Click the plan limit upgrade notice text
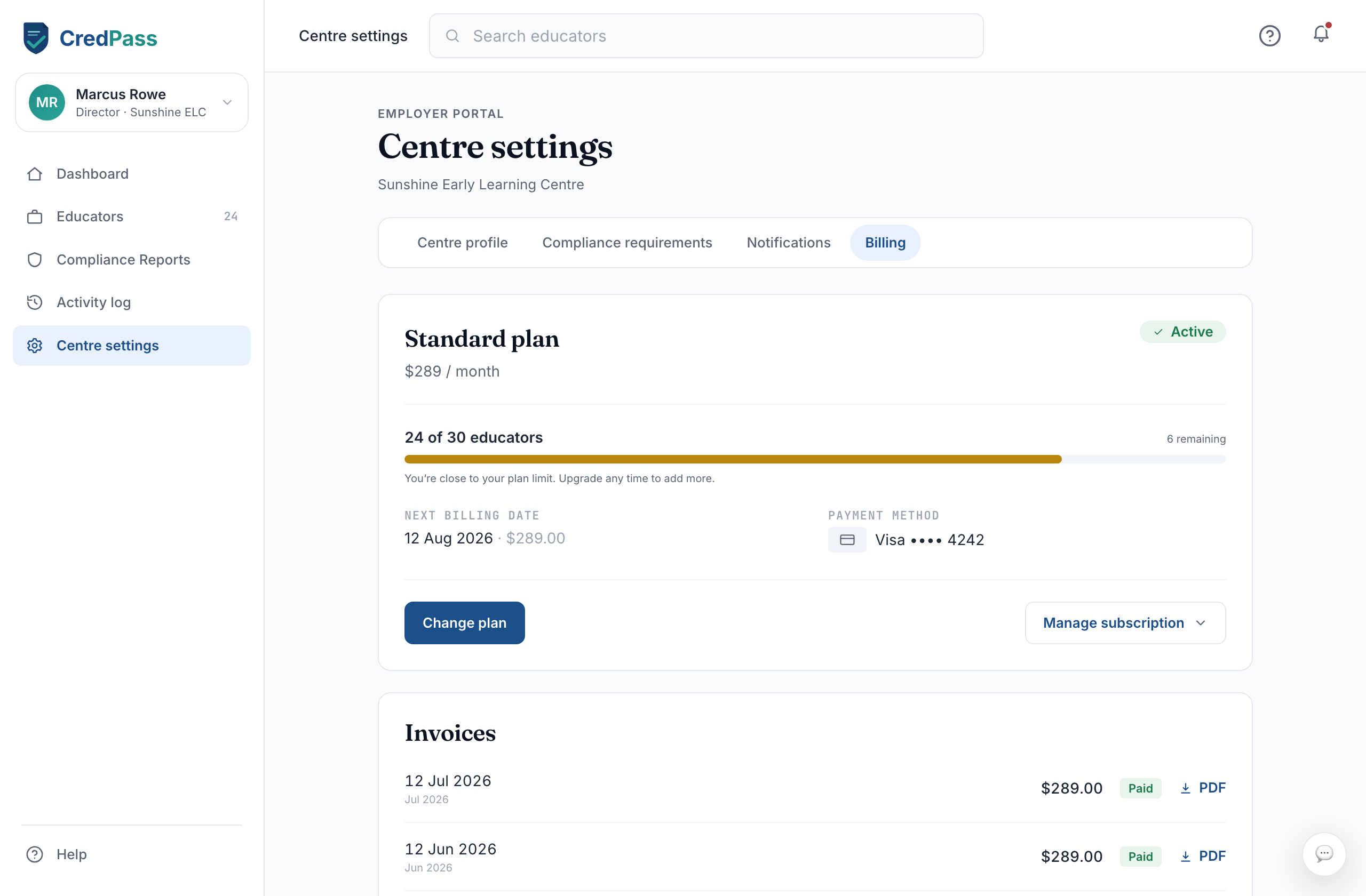This screenshot has width=1366, height=896. pyautogui.click(x=559, y=478)
